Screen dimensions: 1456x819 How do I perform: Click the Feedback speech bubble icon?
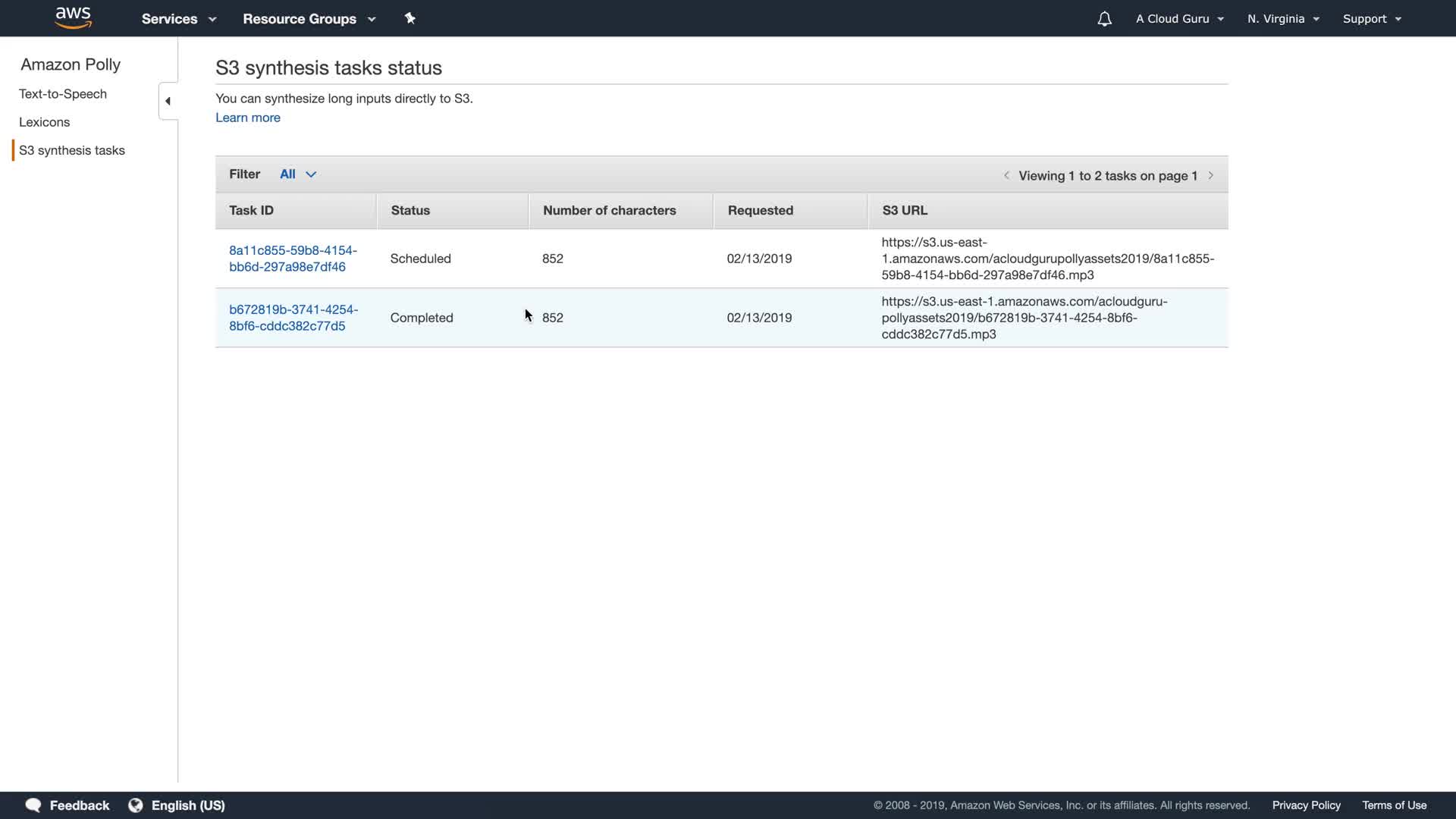[x=33, y=805]
